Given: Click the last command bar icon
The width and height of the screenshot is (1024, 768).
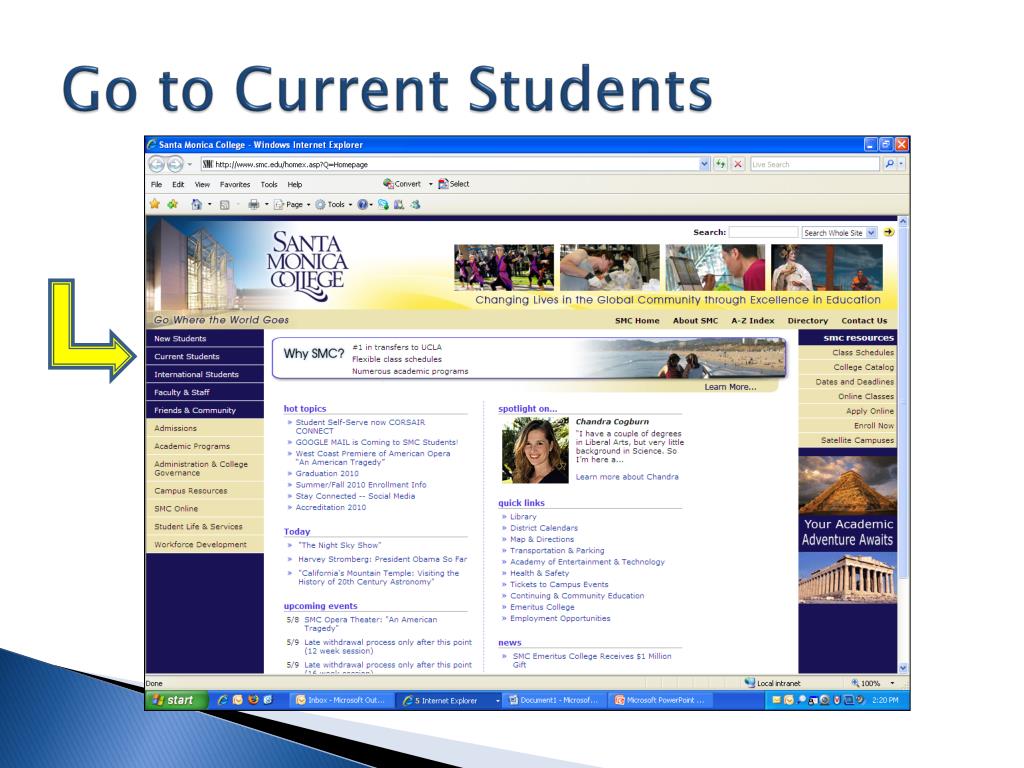Looking at the screenshot, I should (x=415, y=204).
